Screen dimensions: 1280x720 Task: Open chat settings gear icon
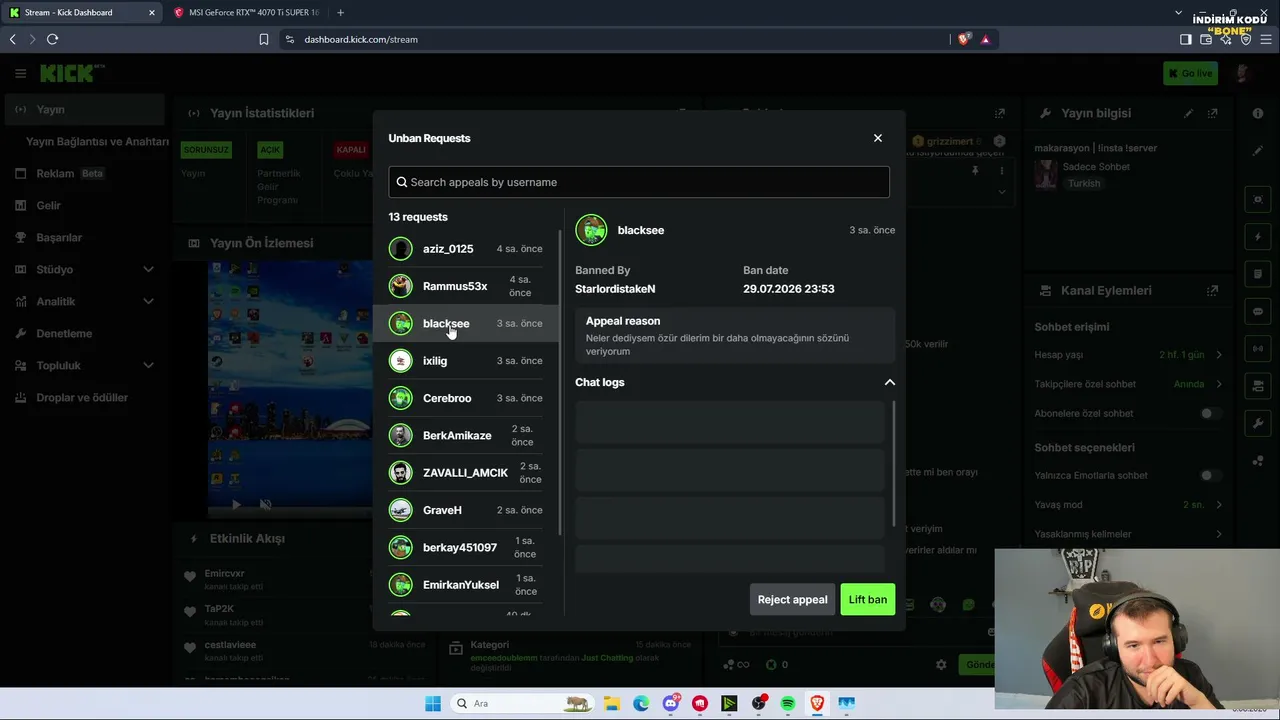coord(941,665)
